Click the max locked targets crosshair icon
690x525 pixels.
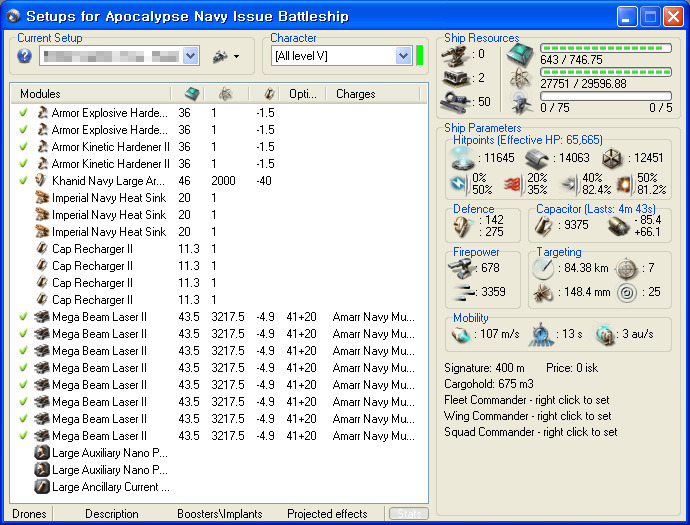coord(626,269)
